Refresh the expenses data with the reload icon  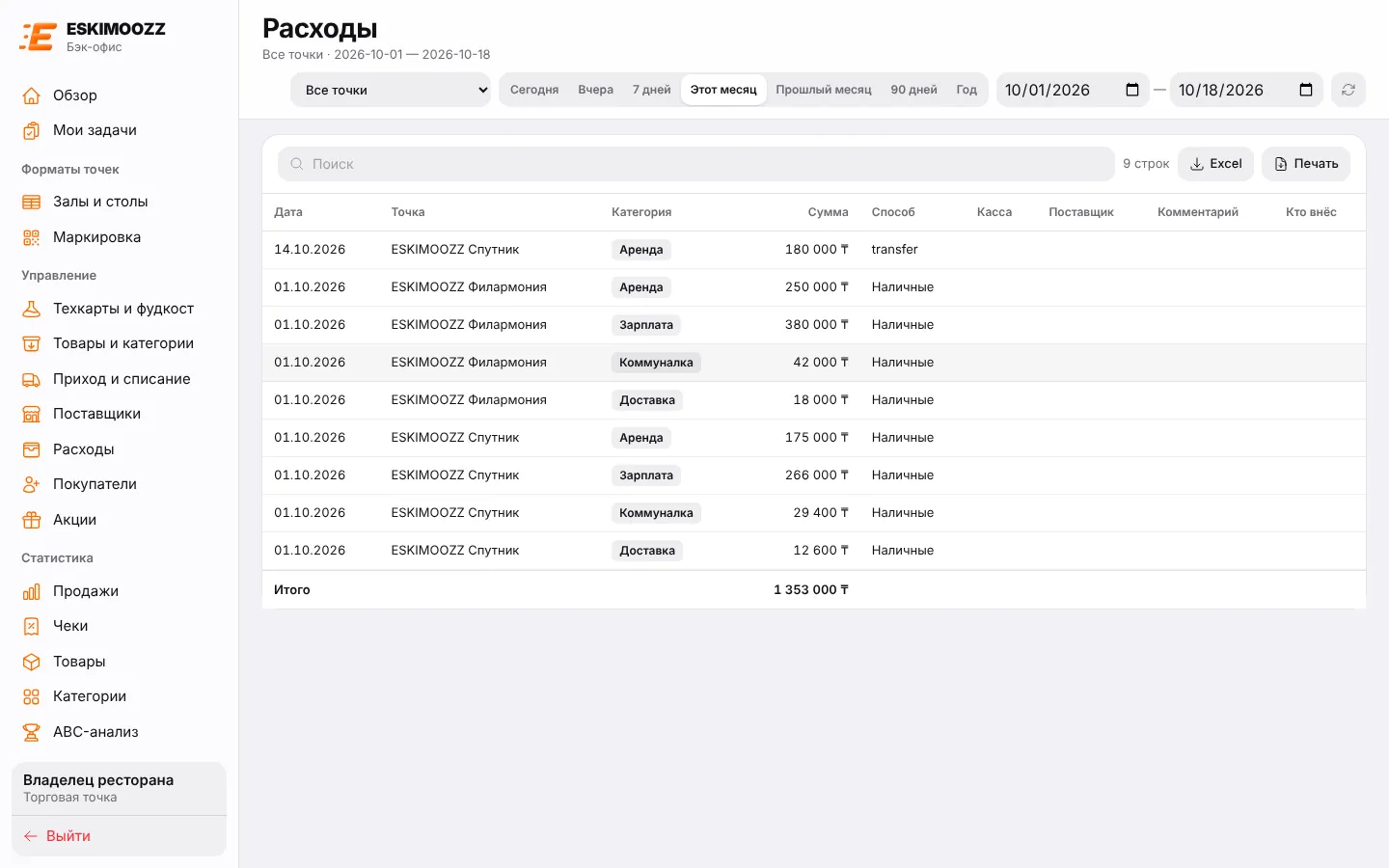pyautogui.click(x=1348, y=90)
